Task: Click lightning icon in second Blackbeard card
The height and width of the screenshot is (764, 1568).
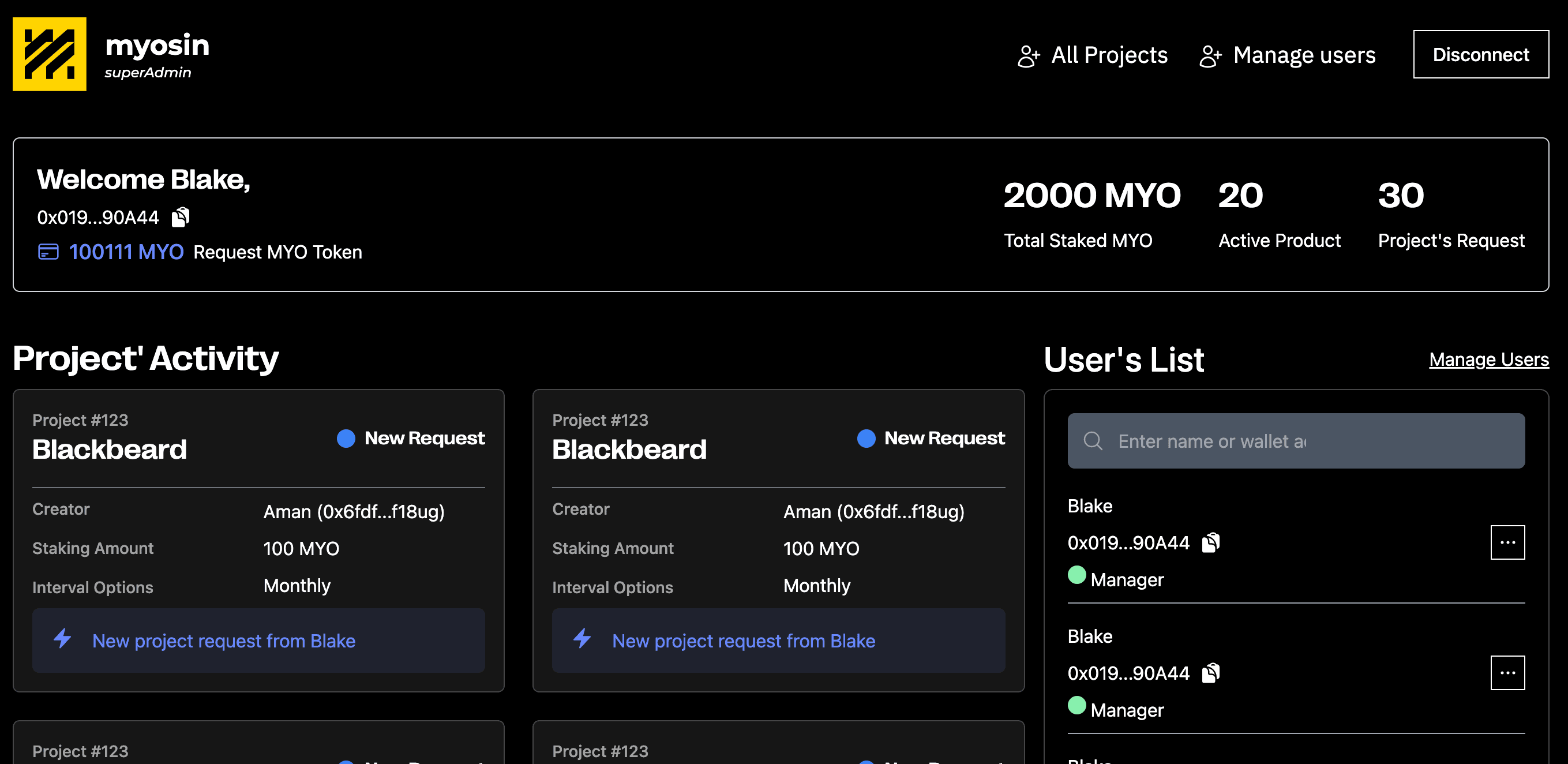Action: 583,639
